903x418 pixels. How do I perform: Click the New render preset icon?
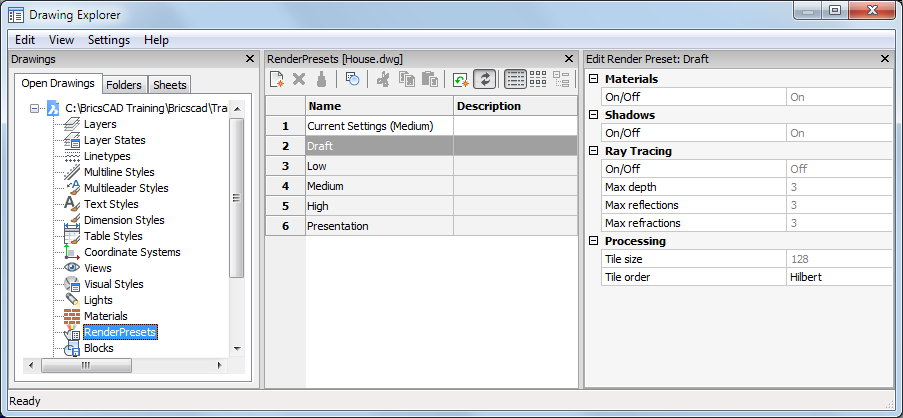pyautogui.click(x=278, y=79)
